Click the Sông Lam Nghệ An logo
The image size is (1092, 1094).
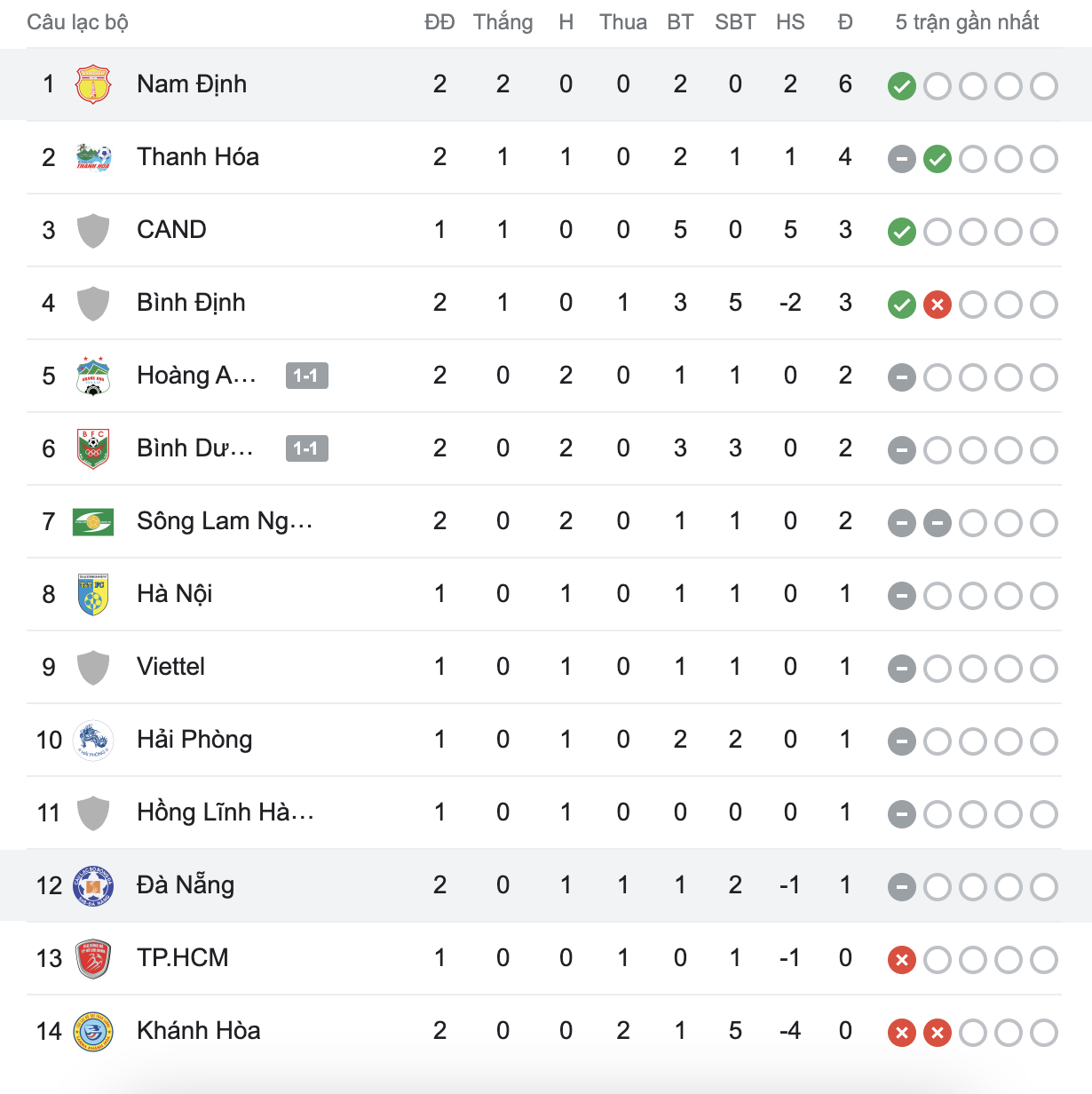coord(92,521)
